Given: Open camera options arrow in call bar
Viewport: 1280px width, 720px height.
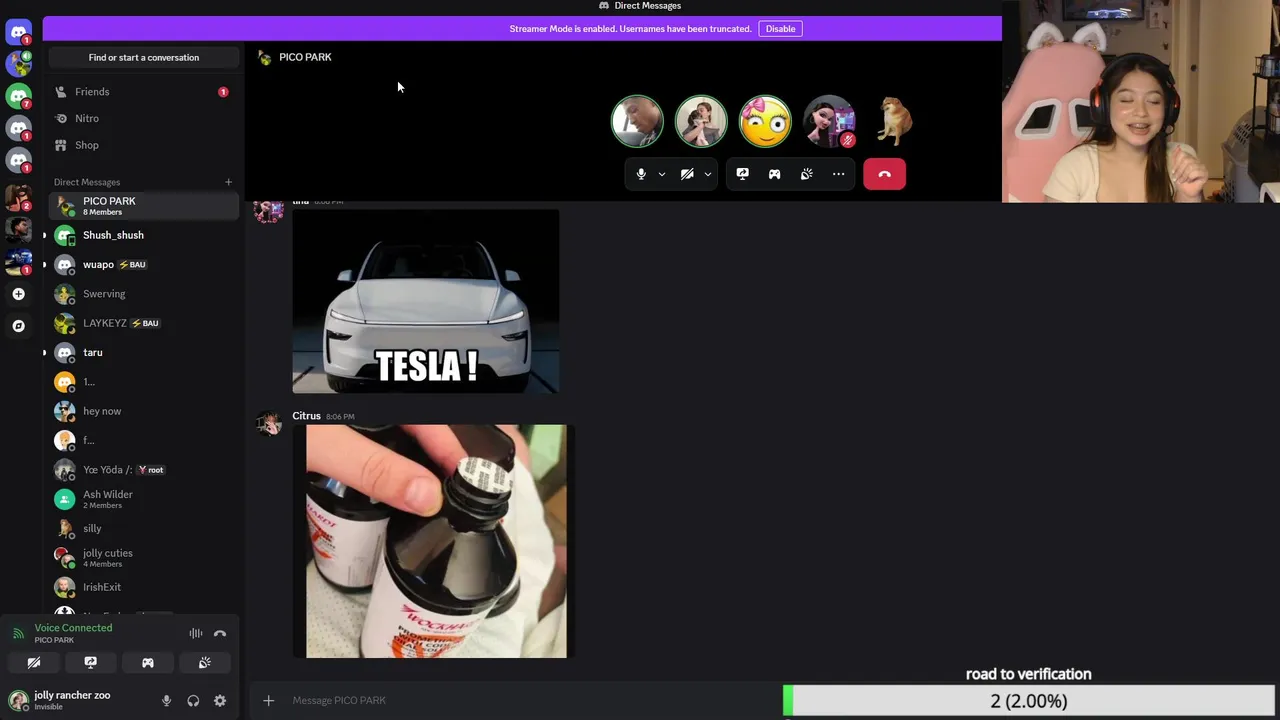Looking at the screenshot, I should click(707, 174).
